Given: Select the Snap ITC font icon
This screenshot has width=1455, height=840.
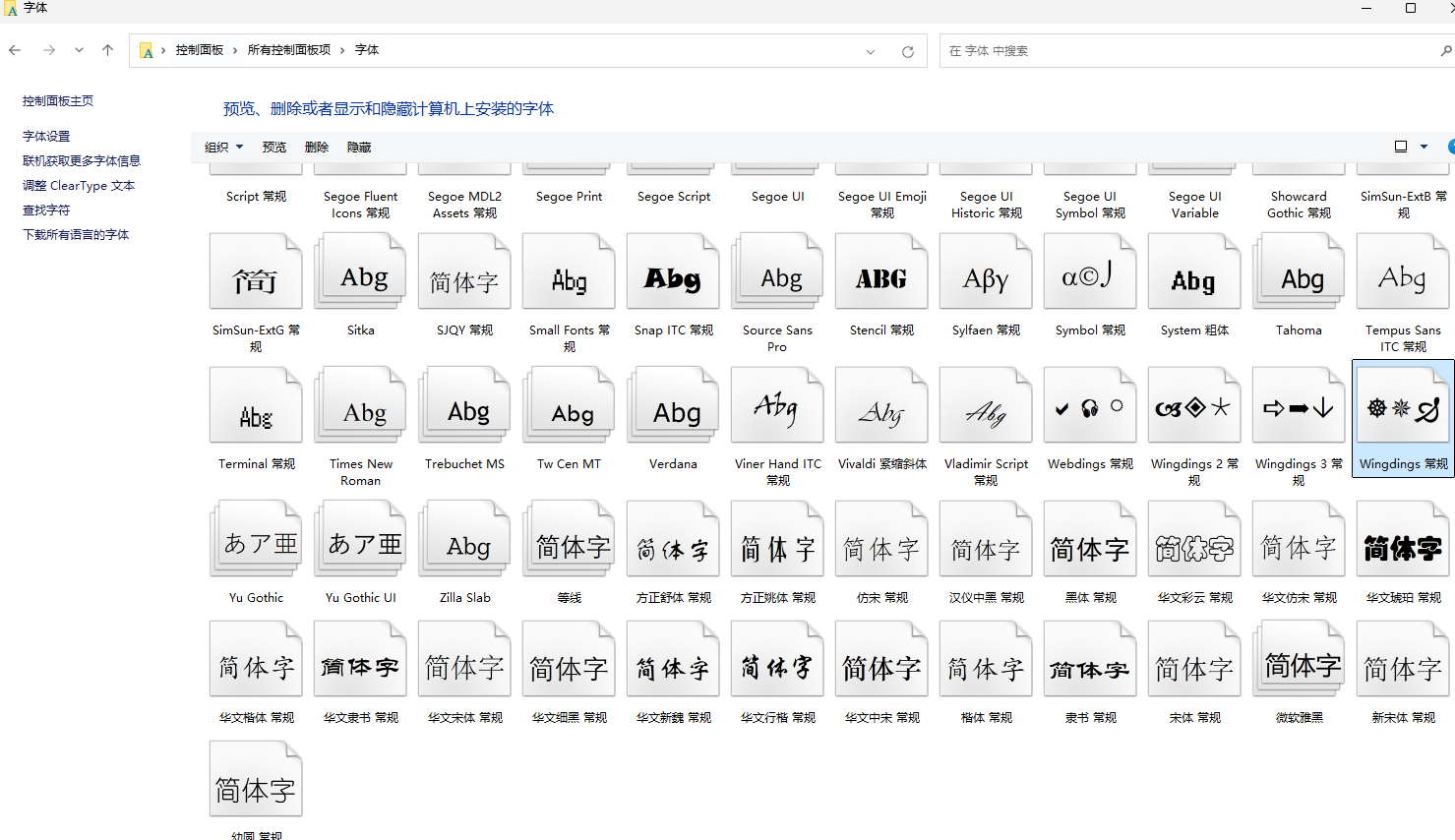Looking at the screenshot, I should 673,273.
